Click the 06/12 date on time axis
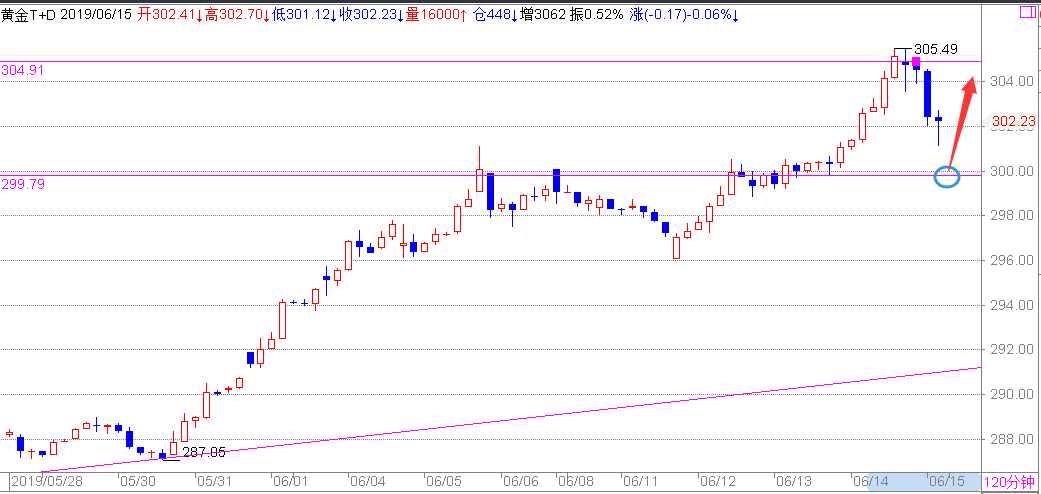Image resolution: width=1041 pixels, height=494 pixels. tap(716, 481)
